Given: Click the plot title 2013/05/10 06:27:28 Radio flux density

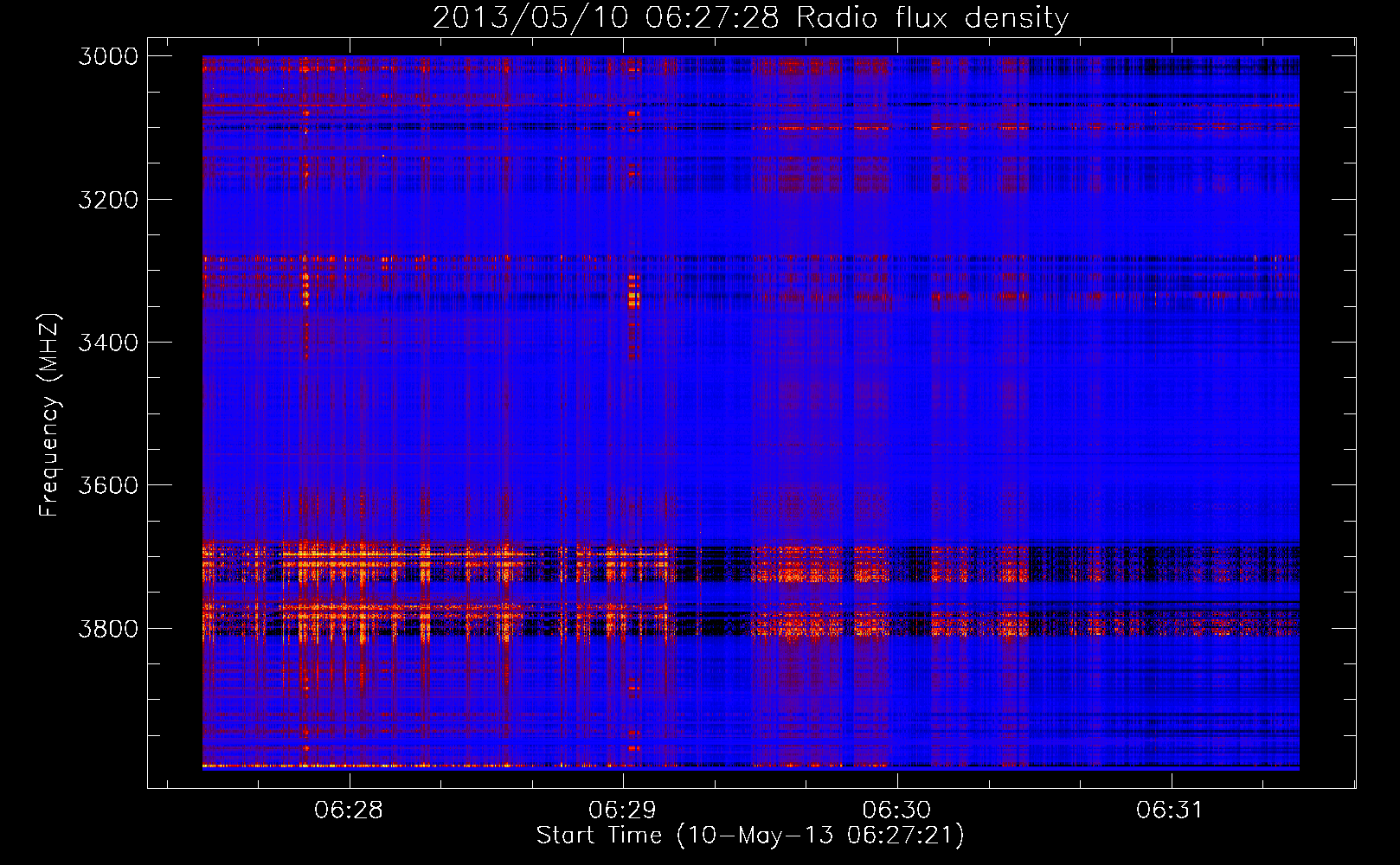Looking at the screenshot, I should (x=750, y=18).
